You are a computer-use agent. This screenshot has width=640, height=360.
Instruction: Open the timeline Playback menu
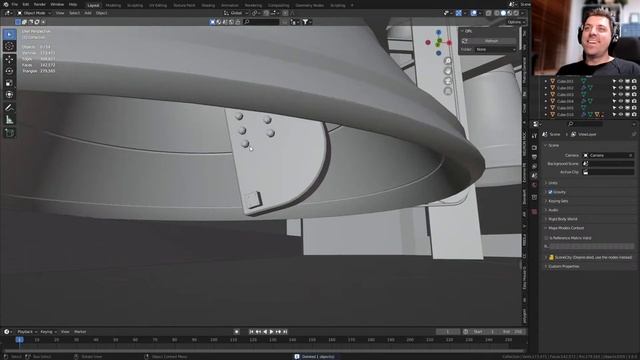[x=27, y=332]
